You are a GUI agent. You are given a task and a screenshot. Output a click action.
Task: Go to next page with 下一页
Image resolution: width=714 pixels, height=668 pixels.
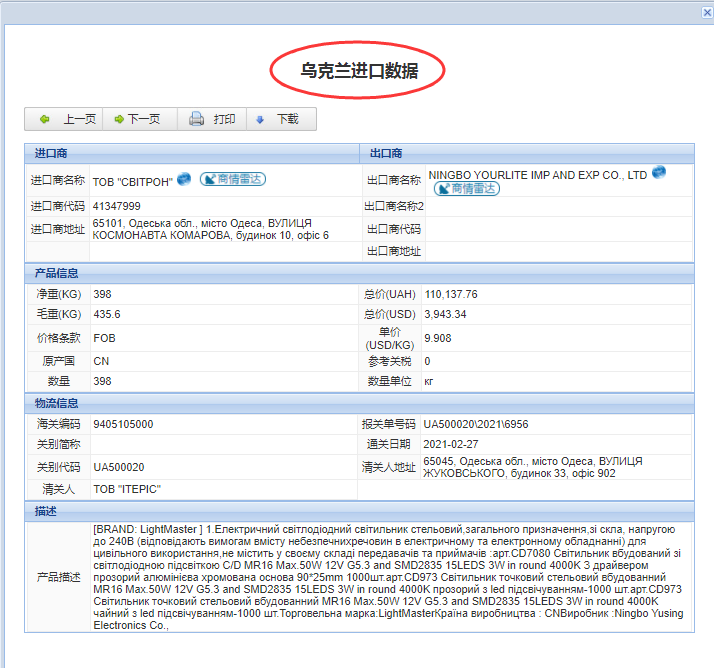(135, 119)
